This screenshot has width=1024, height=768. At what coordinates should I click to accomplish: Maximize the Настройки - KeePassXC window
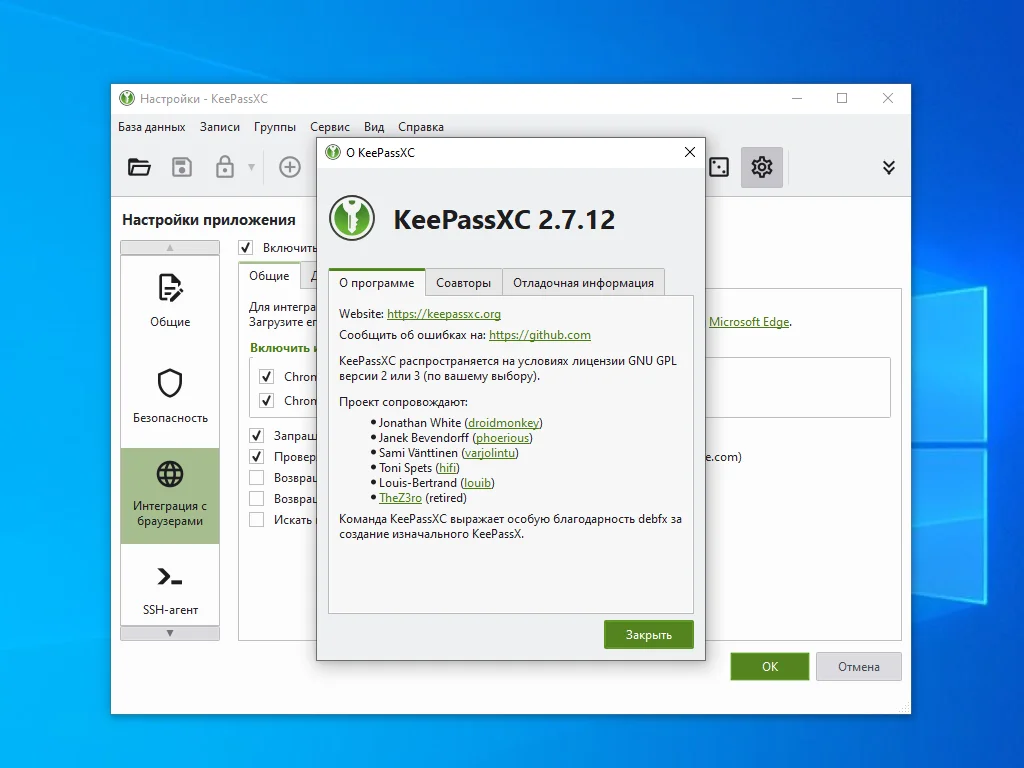pyautogui.click(x=842, y=98)
